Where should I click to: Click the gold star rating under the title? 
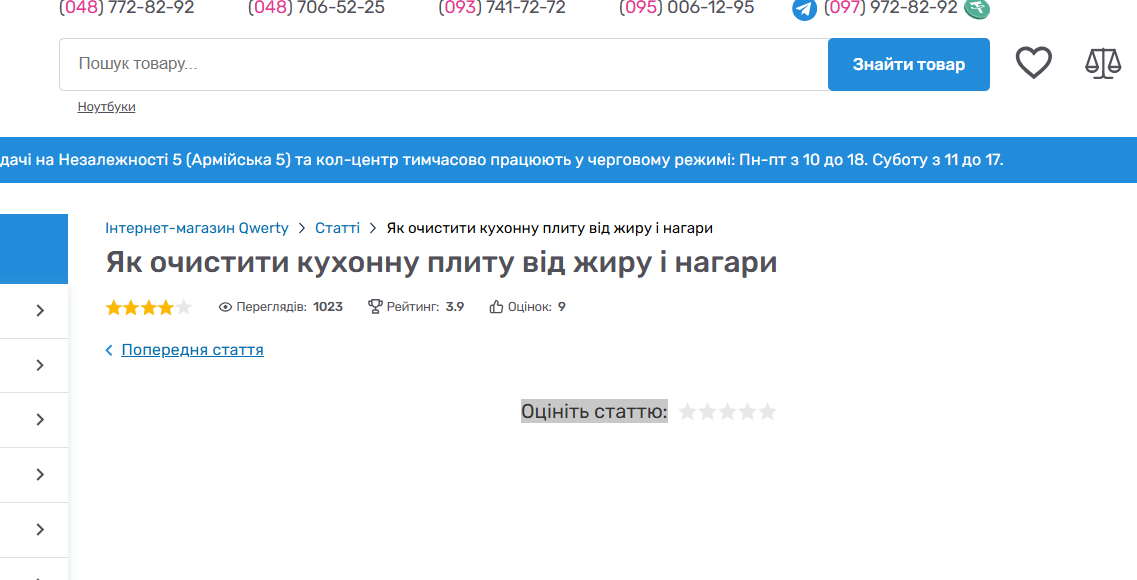click(x=149, y=307)
